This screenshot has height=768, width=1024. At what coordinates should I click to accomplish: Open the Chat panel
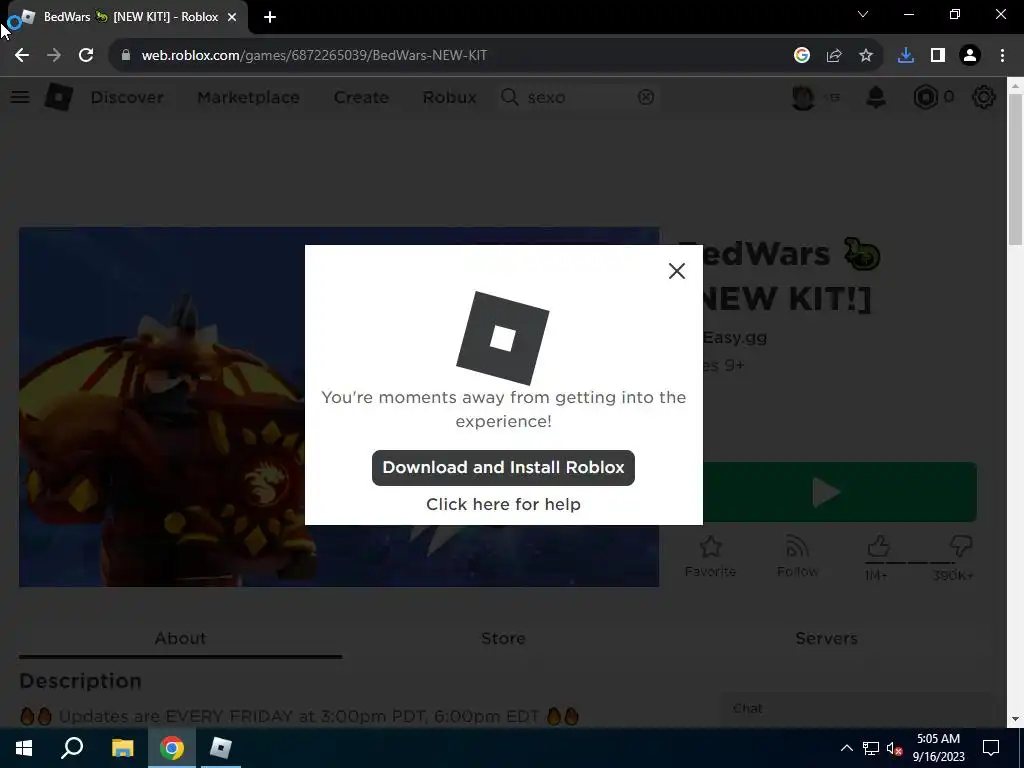pyautogui.click(x=856, y=709)
